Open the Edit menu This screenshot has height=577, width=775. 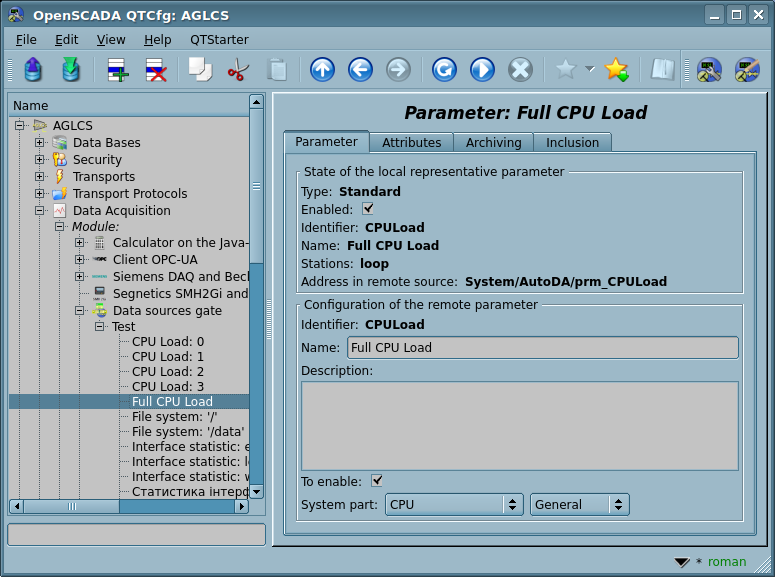tap(66, 40)
